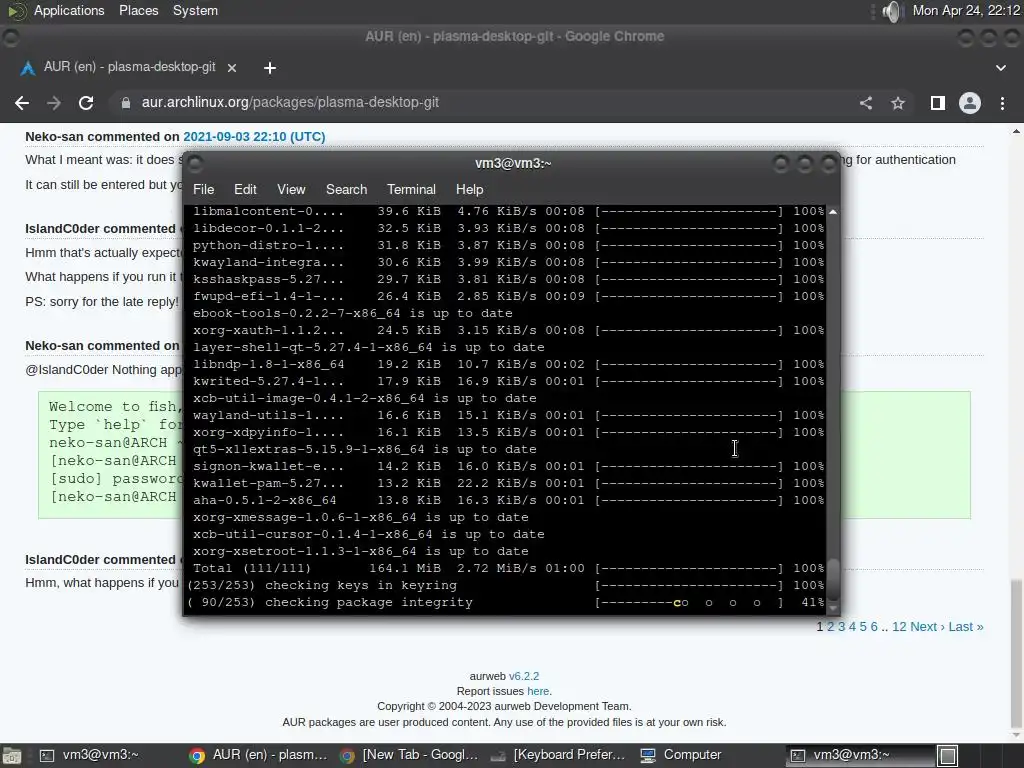Viewport: 1024px width, 768px height.
Task: Open terminal Edit menu
Action: (245, 189)
